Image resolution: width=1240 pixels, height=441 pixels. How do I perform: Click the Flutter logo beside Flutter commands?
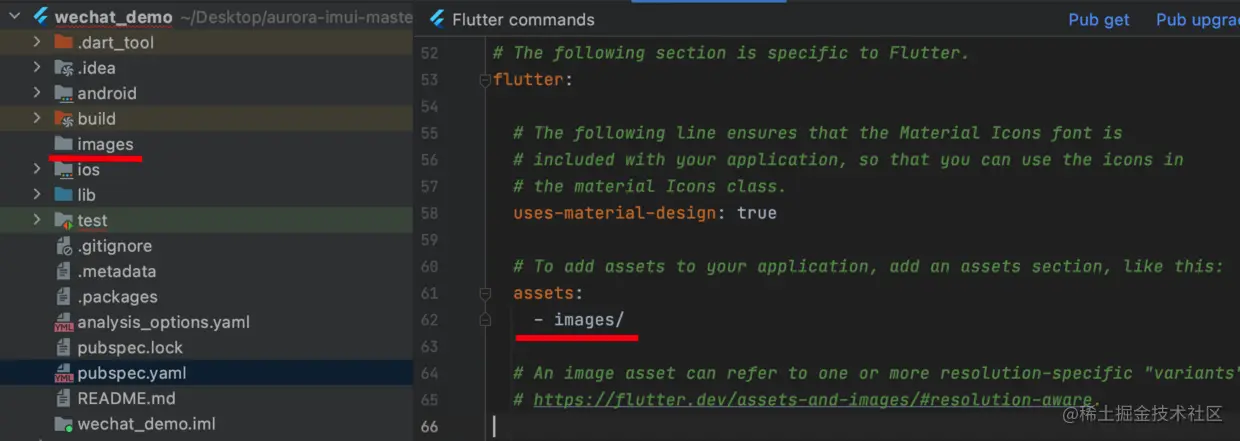point(436,19)
